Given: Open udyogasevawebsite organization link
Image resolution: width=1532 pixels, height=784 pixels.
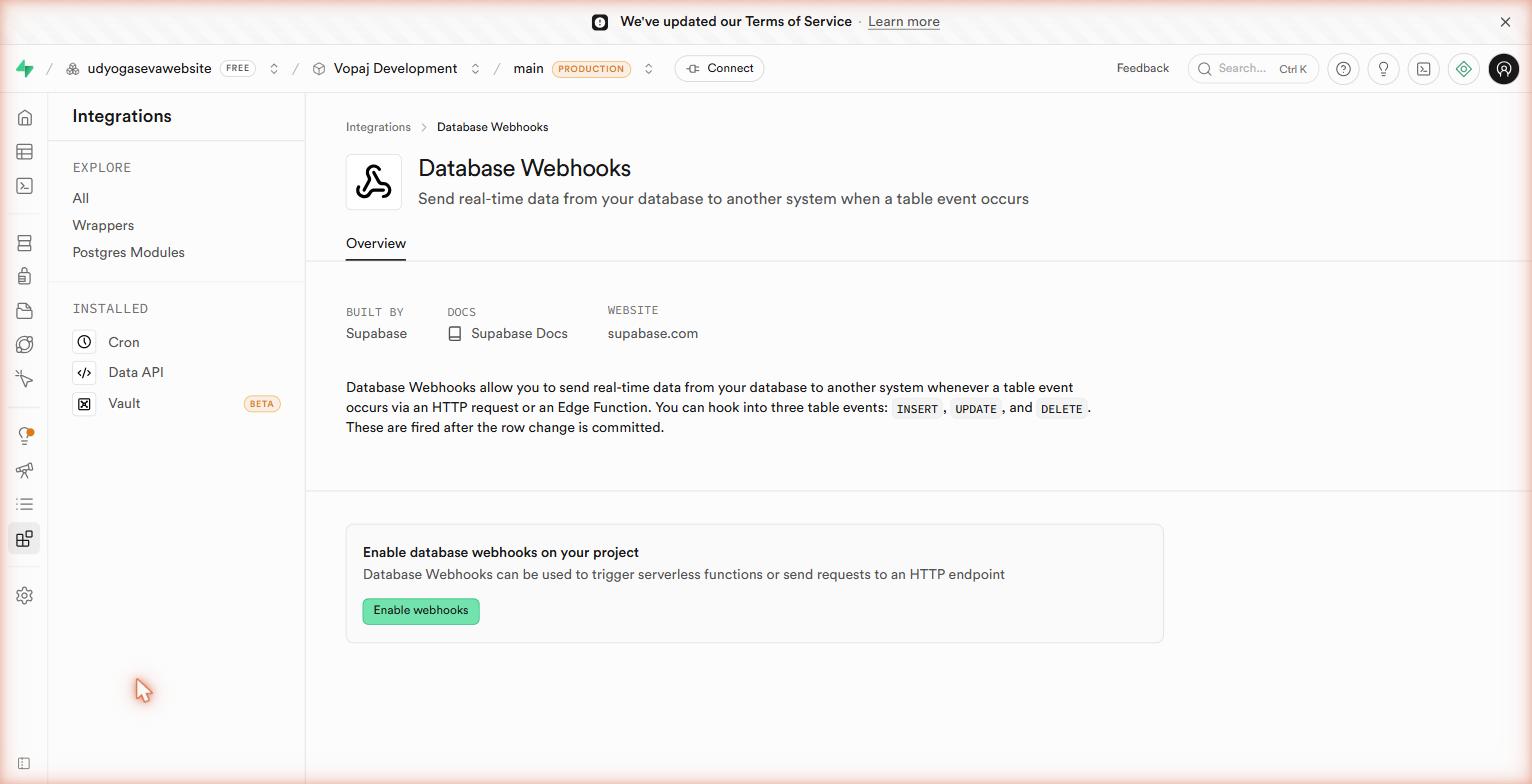Looking at the screenshot, I should pos(149,69).
